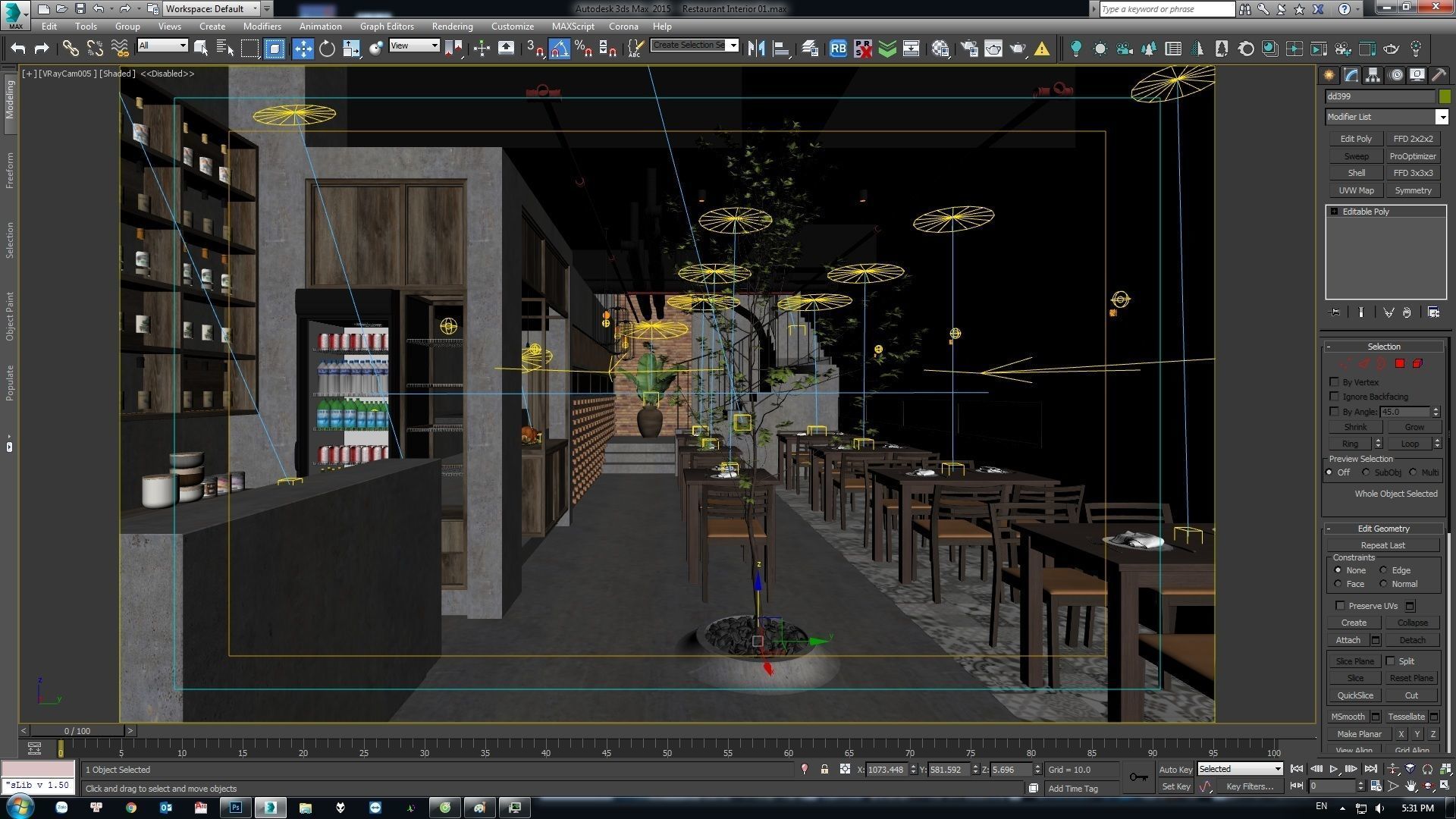Click the Attach button
The image size is (1456, 819).
coord(1348,640)
